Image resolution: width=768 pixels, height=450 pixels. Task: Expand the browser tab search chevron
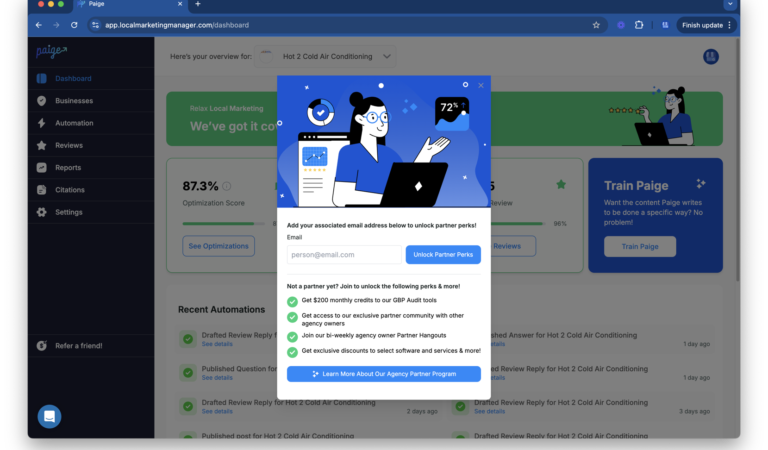point(730,4)
